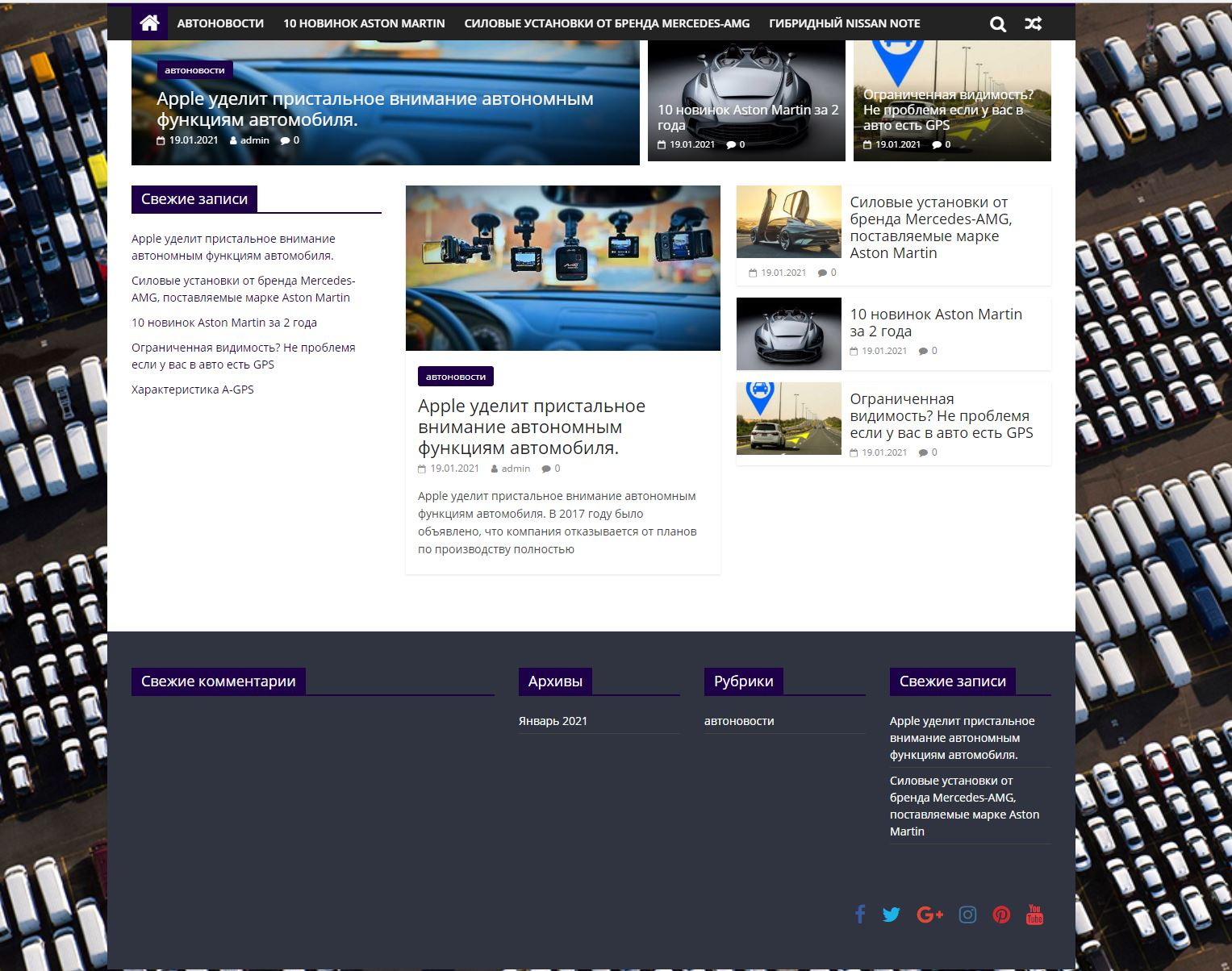Open 'Силовые установки от бренда Mercedes-AMG' list title

coord(931,227)
